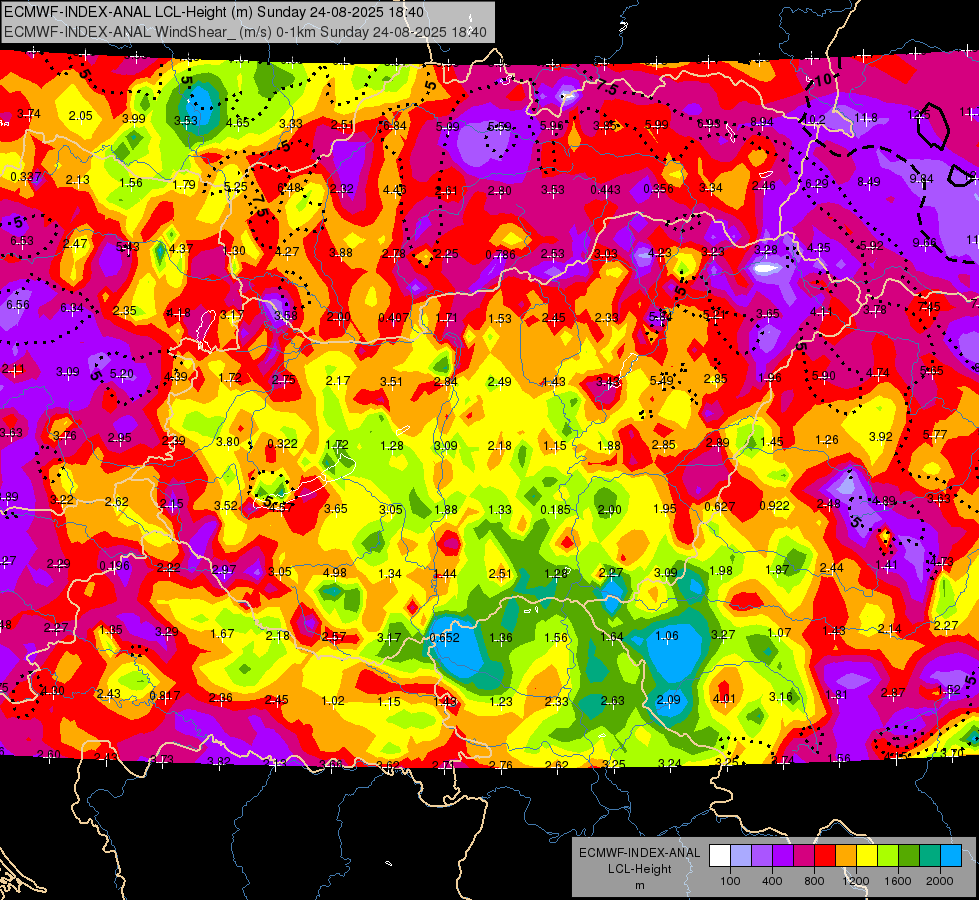Click the wind shear value 4.74

coord(877,373)
